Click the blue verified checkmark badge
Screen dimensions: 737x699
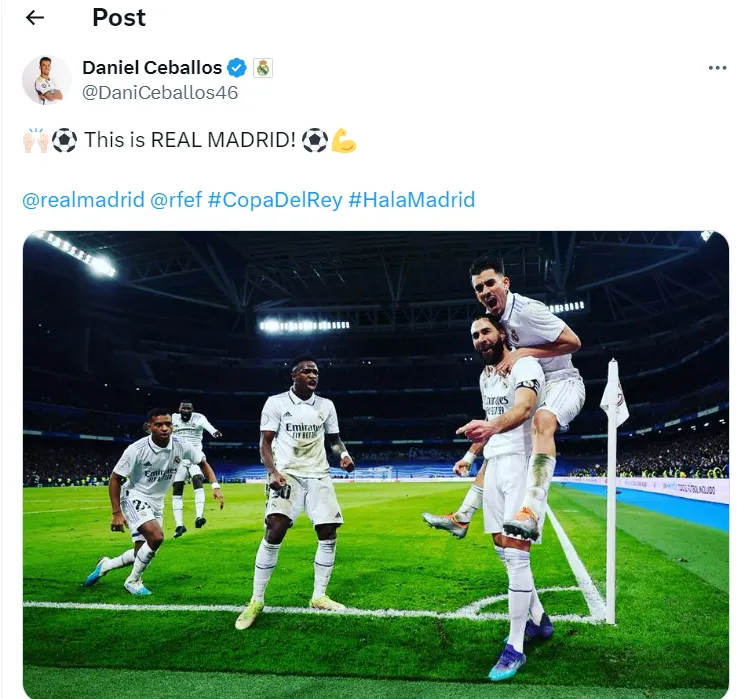coord(236,68)
